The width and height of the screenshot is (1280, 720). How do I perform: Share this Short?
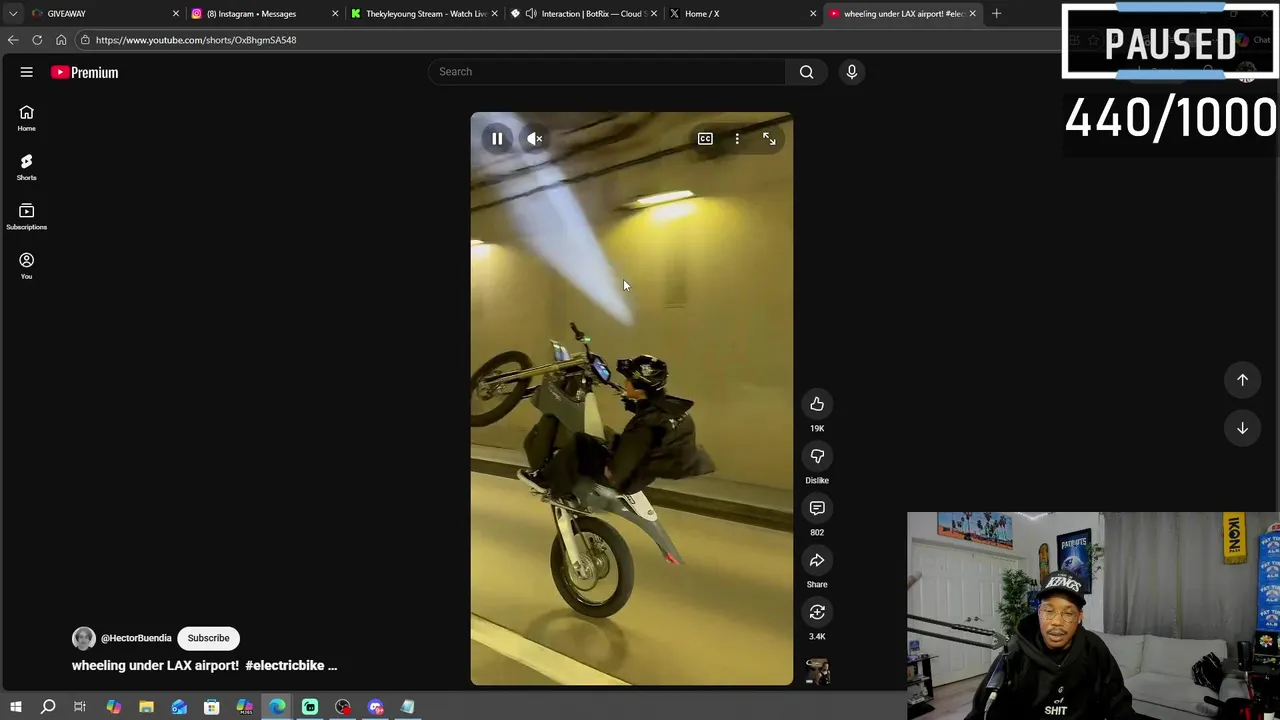pos(817,560)
